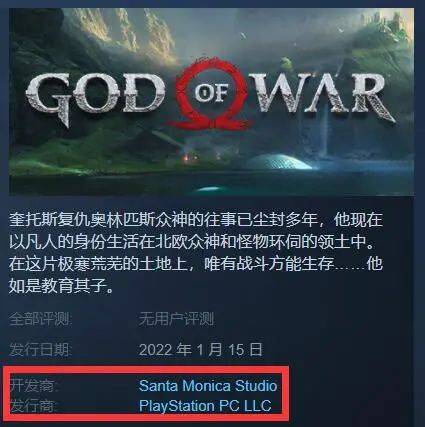Click the waterfall in the header artwork
The image size is (425, 427).
(324, 135)
